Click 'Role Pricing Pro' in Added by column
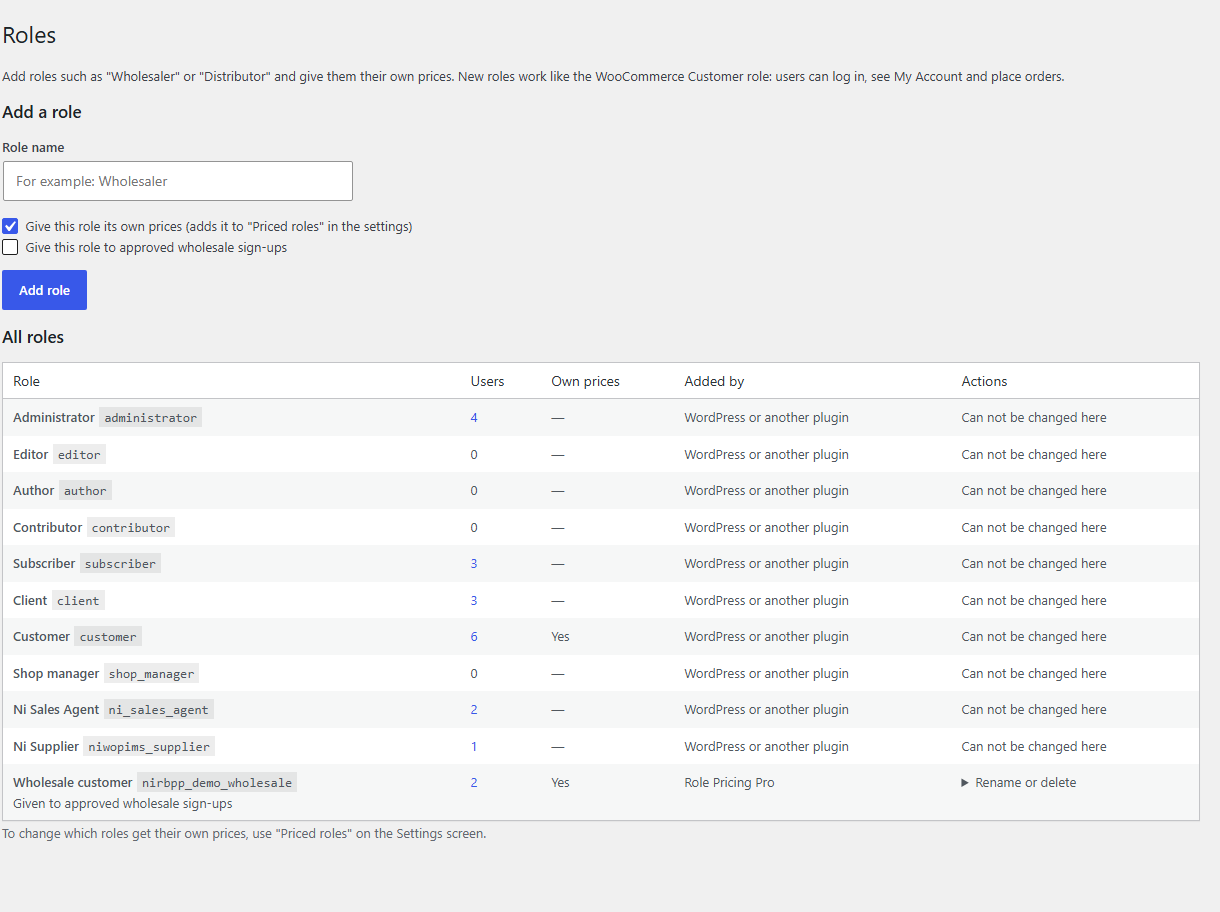The height and width of the screenshot is (912, 1220). [729, 783]
